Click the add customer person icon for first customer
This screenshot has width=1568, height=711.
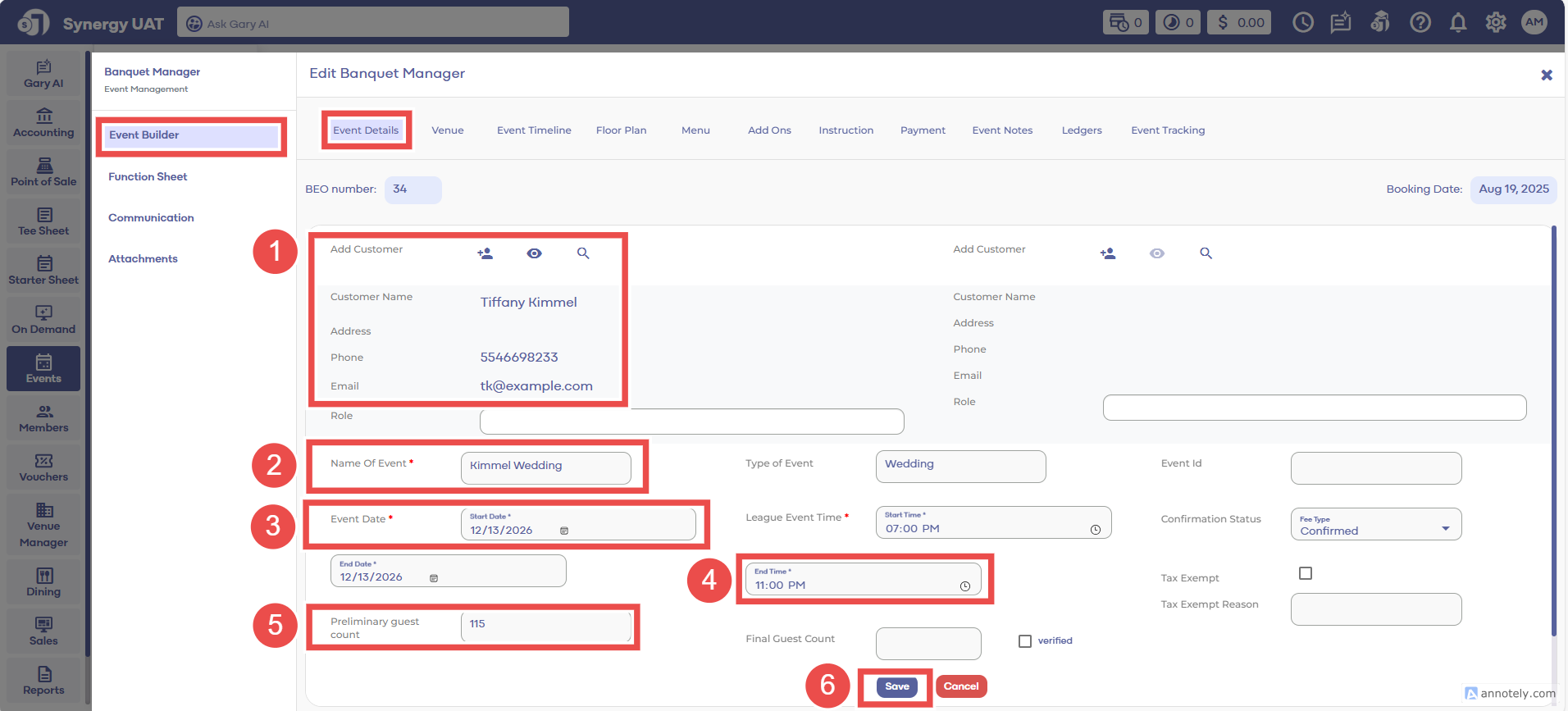485,253
